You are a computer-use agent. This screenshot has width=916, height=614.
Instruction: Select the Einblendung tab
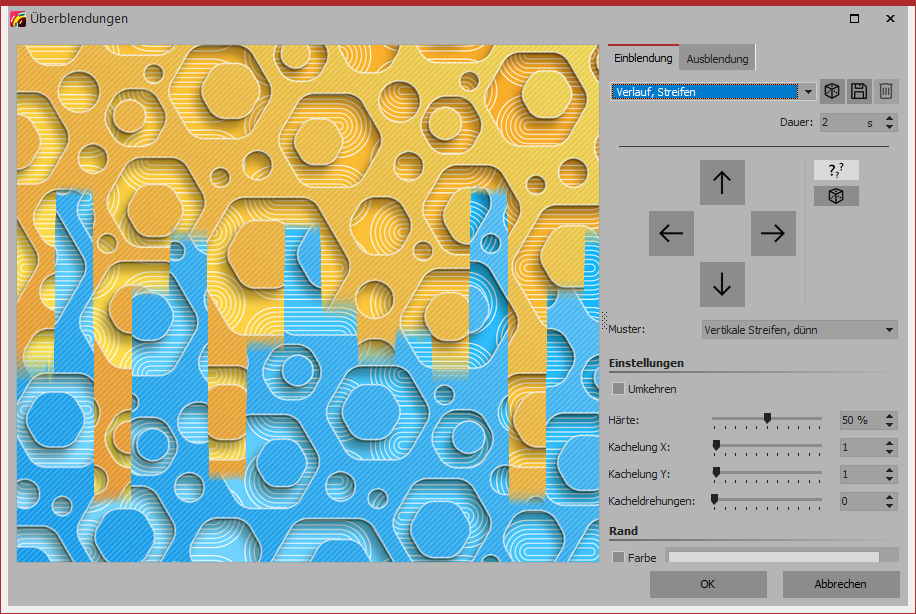(643, 59)
